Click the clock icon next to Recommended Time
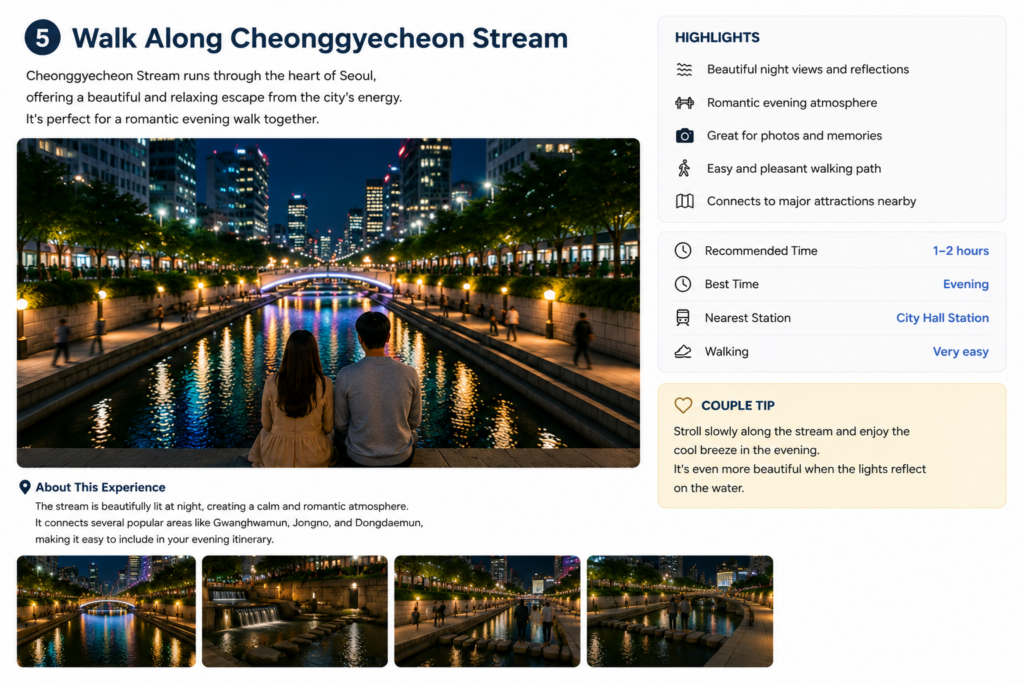 pos(682,251)
